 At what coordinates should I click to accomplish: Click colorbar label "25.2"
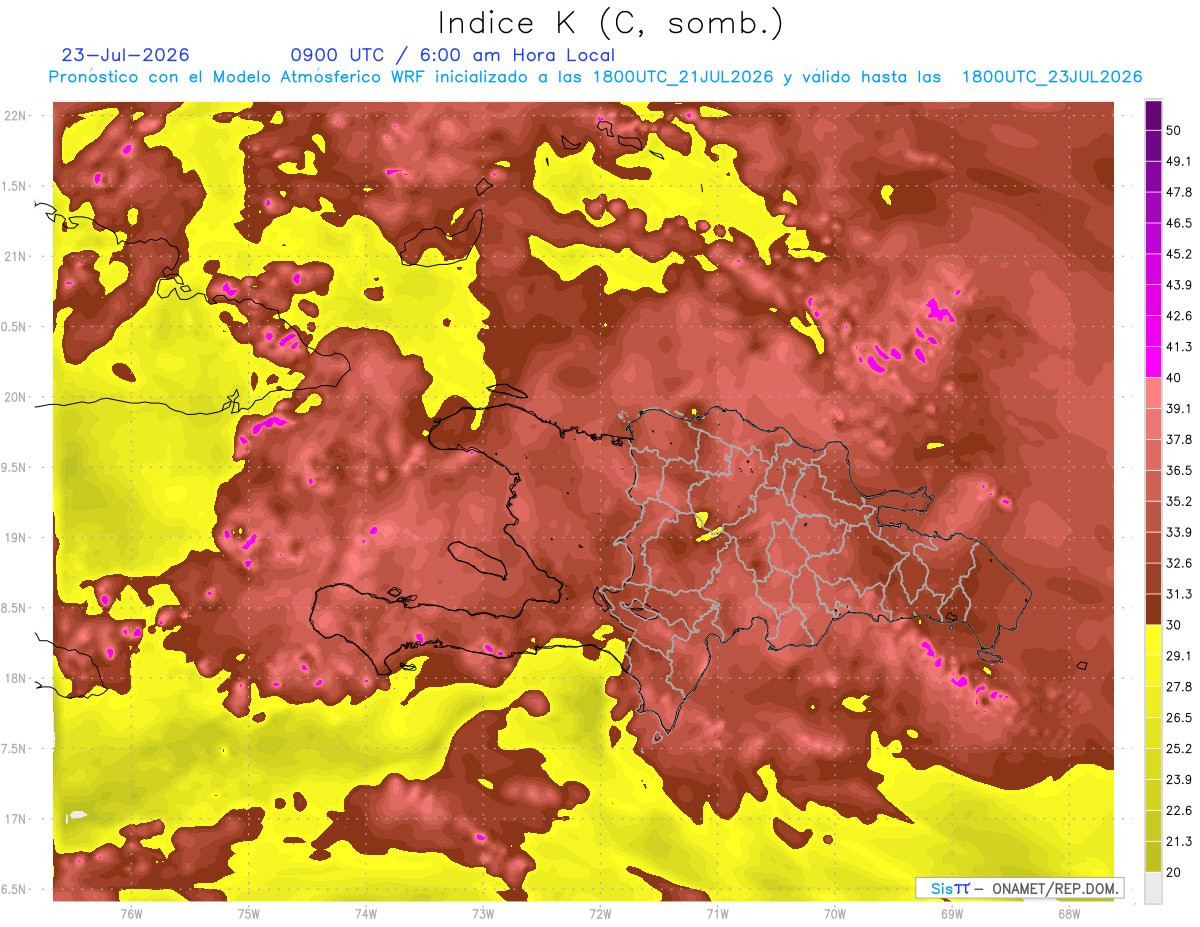[1179, 748]
